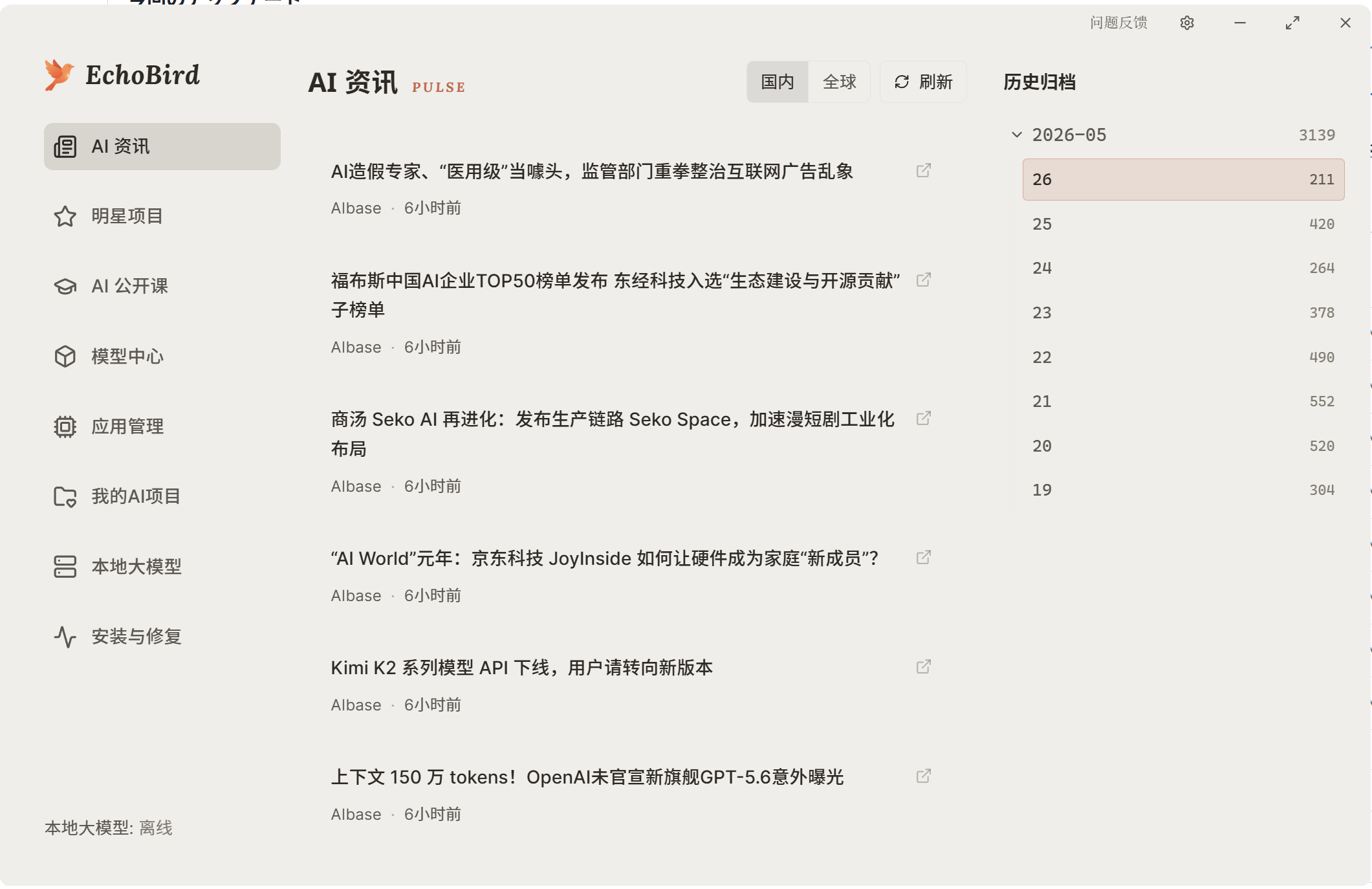Close the EchoBird window
The height and width of the screenshot is (889, 1372).
tap(1345, 23)
